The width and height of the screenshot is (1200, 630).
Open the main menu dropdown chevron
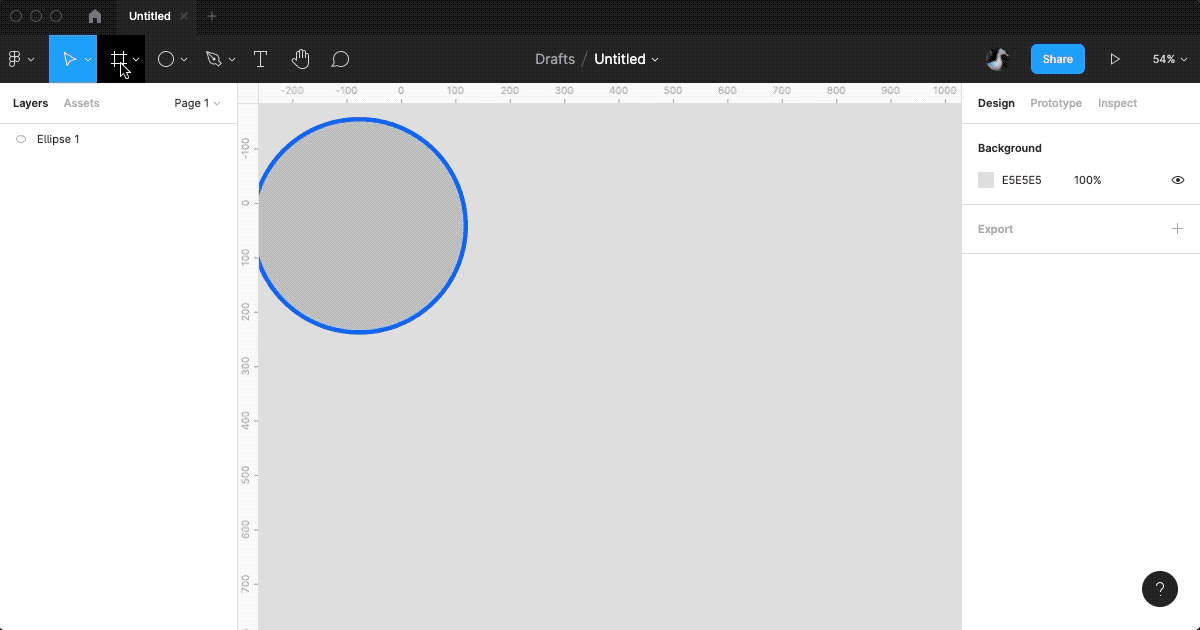(31, 60)
